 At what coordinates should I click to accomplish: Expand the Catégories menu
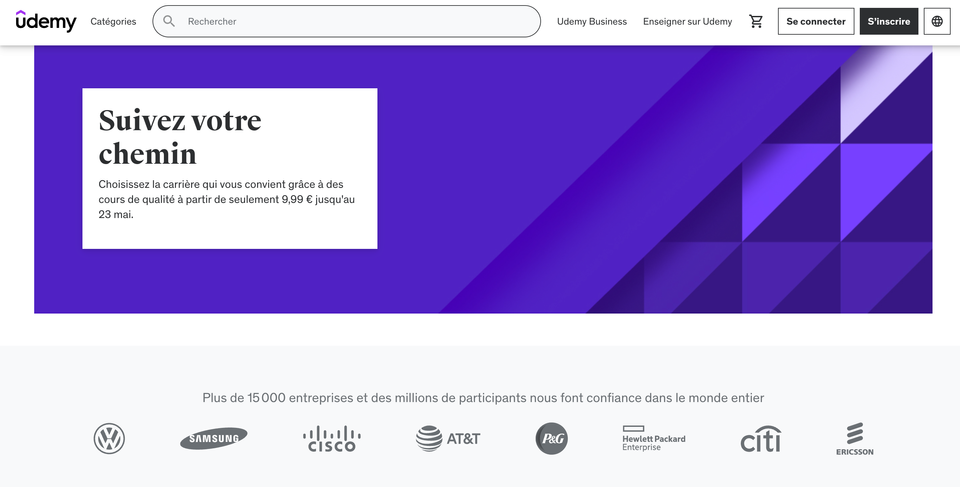point(113,21)
